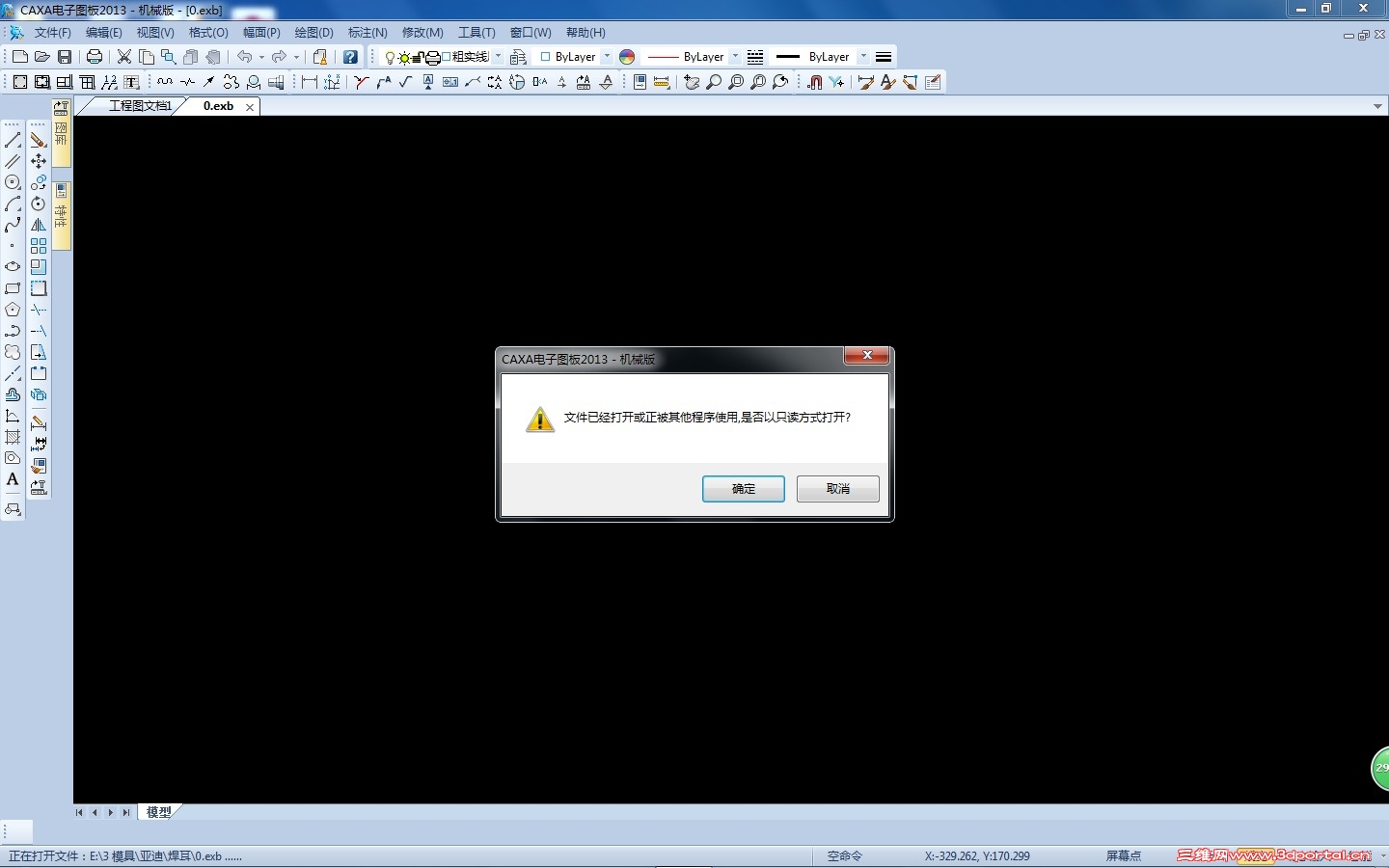Save the drawing with the floppy icon

65,57
